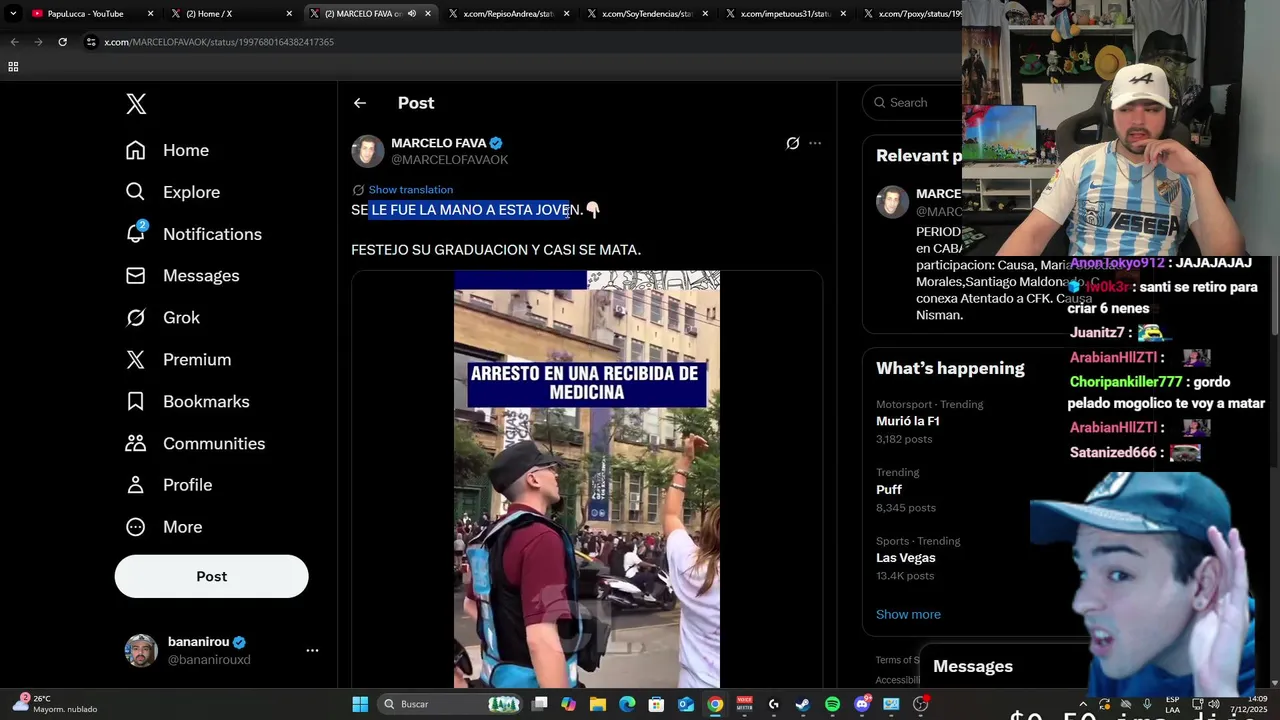
Task: Switch to the x.com/SoyTendencias tab
Action: point(647,14)
